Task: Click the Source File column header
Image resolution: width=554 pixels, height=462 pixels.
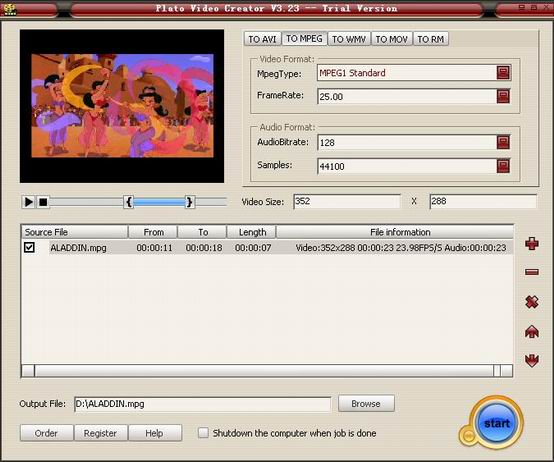Action: click(75, 232)
